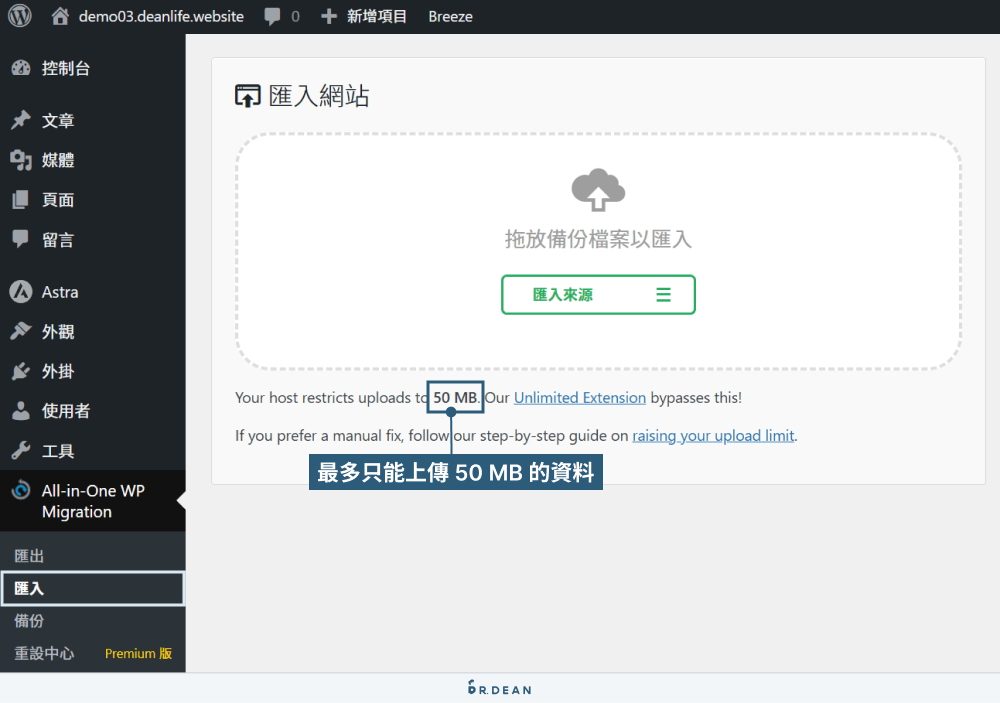Image resolution: width=1000 pixels, height=703 pixels.
Task: Expand the 匯入來源 import source options
Action: pos(598,294)
